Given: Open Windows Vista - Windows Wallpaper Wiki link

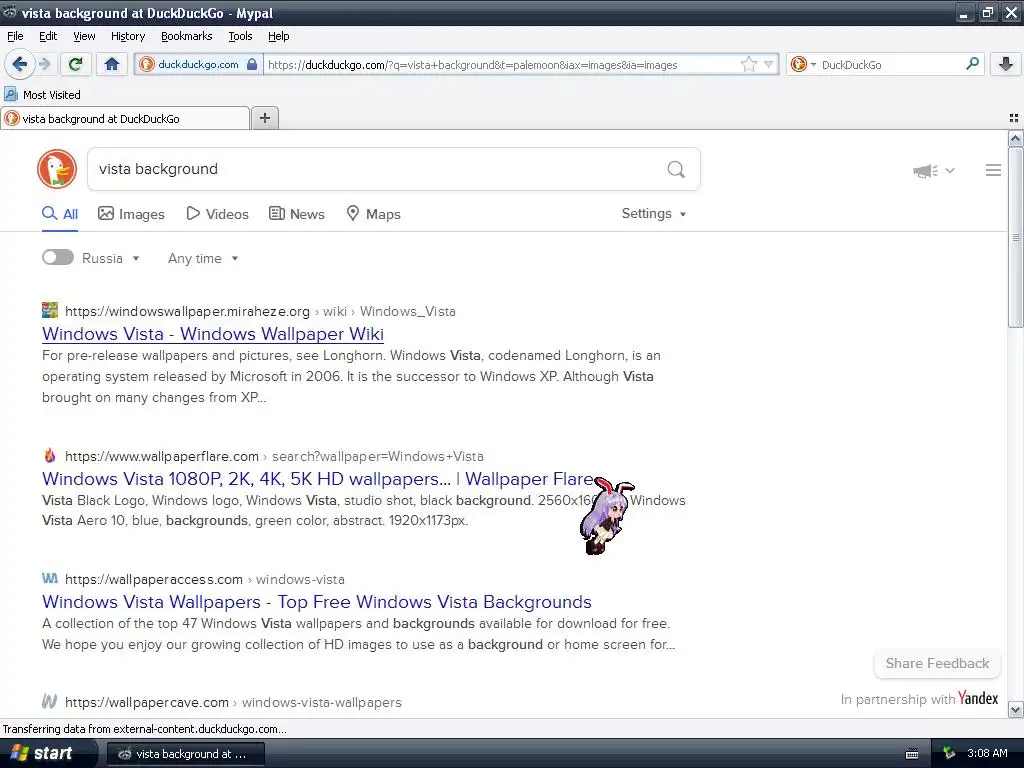Looking at the screenshot, I should 213,334.
